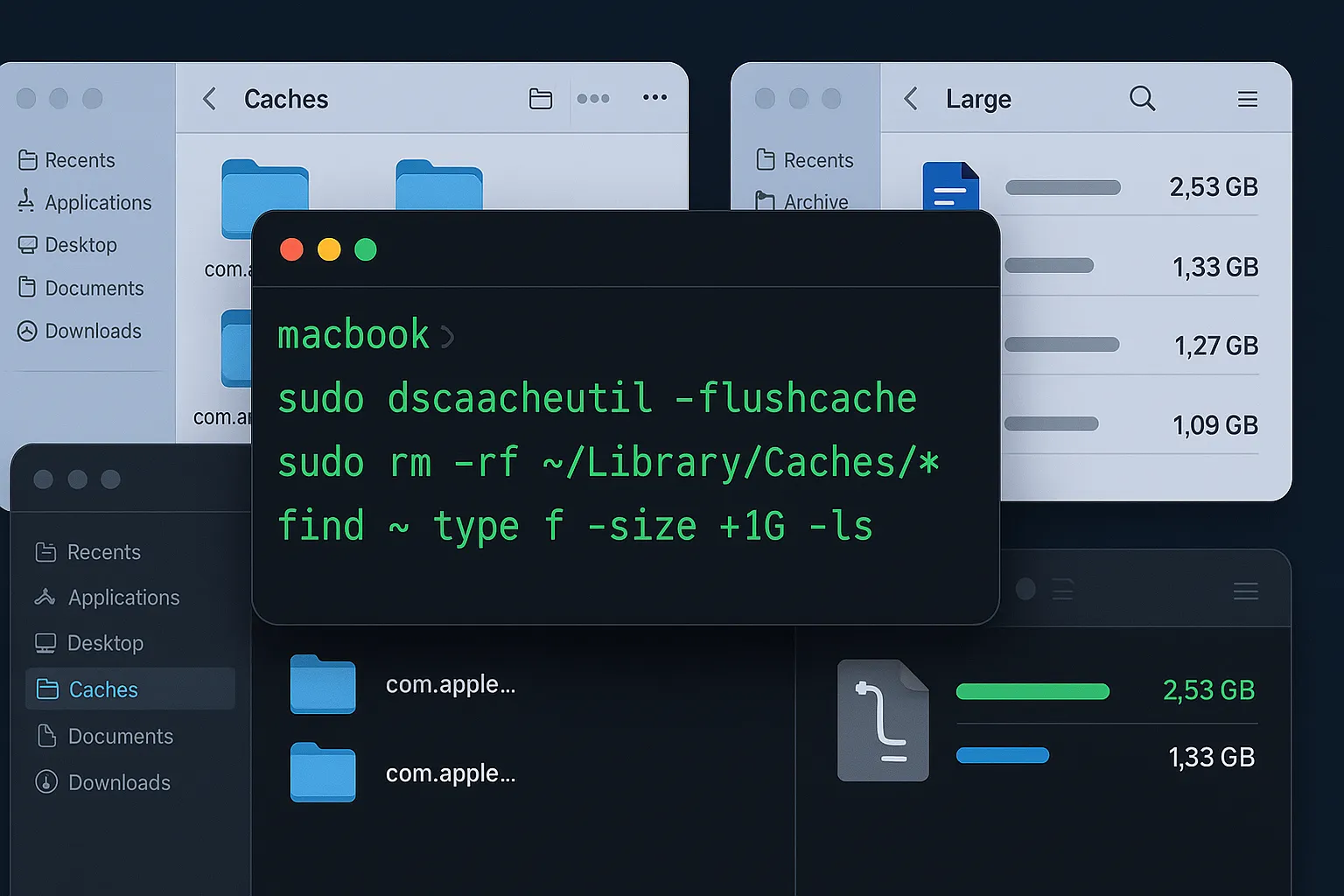Open hamburger menu in dark bottom-right panel

point(1245,591)
